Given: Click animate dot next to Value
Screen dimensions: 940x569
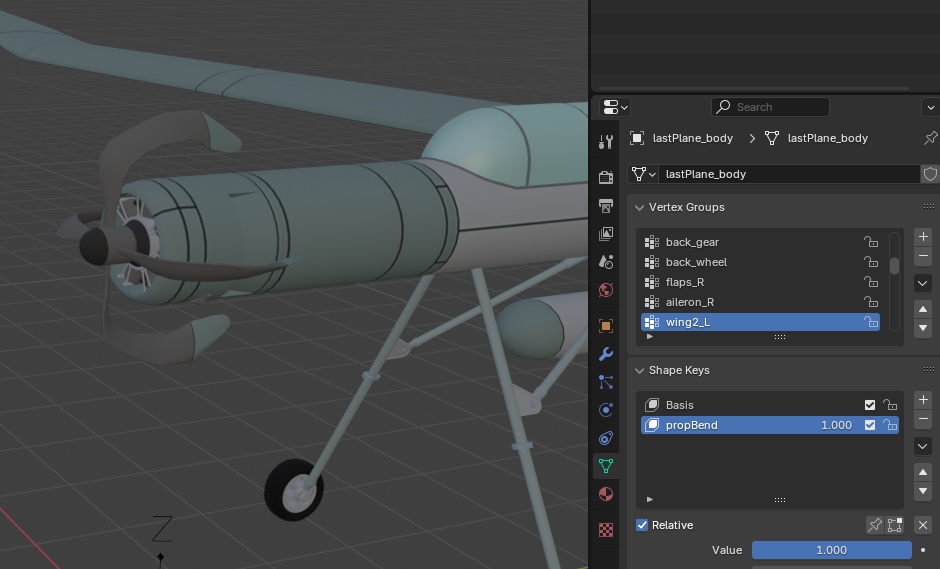Looking at the screenshot, I should click(x=923, y=550).
